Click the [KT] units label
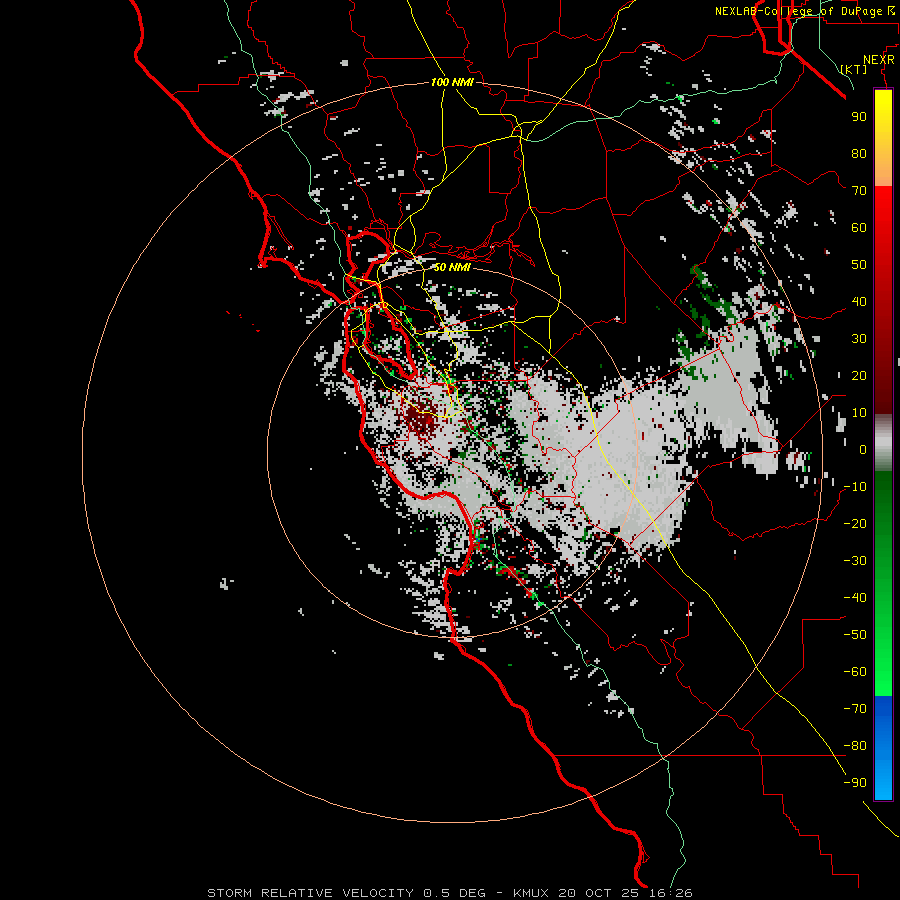The width and height of the screenshot is (900, 900). click(854, 69)
